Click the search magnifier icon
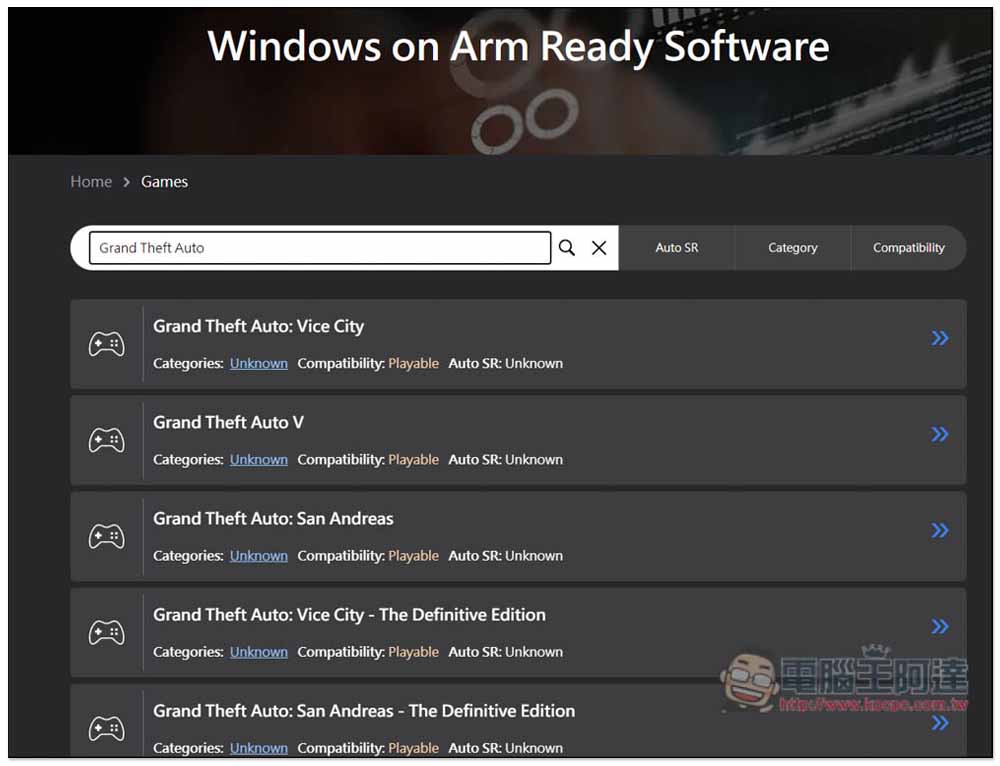The width and height of the screenshot is (1000, 766). (x=566, y=247)
